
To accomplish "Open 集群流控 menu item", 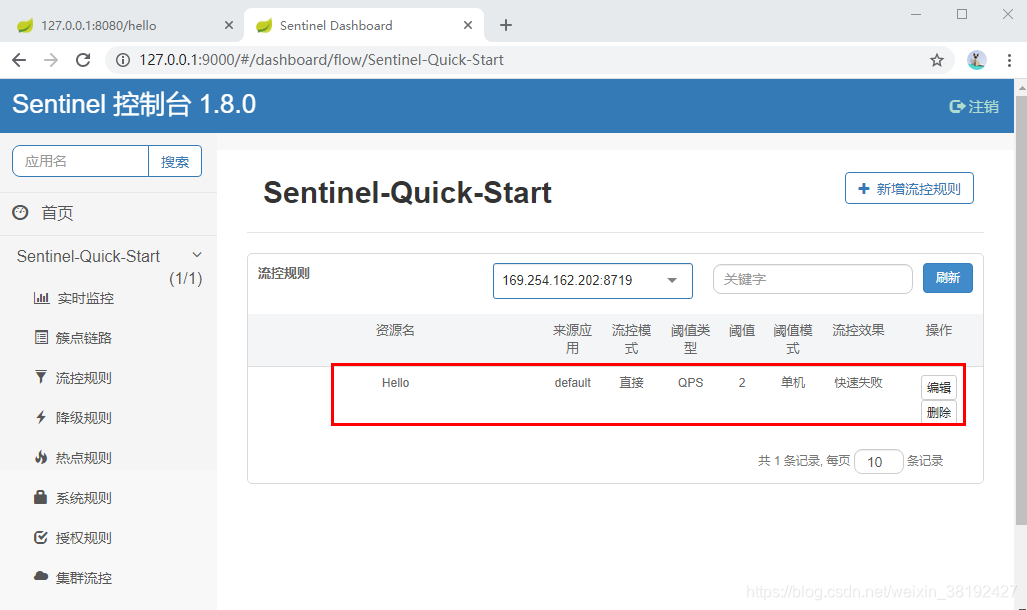I will pyautogui.click(x=84, y=578).
